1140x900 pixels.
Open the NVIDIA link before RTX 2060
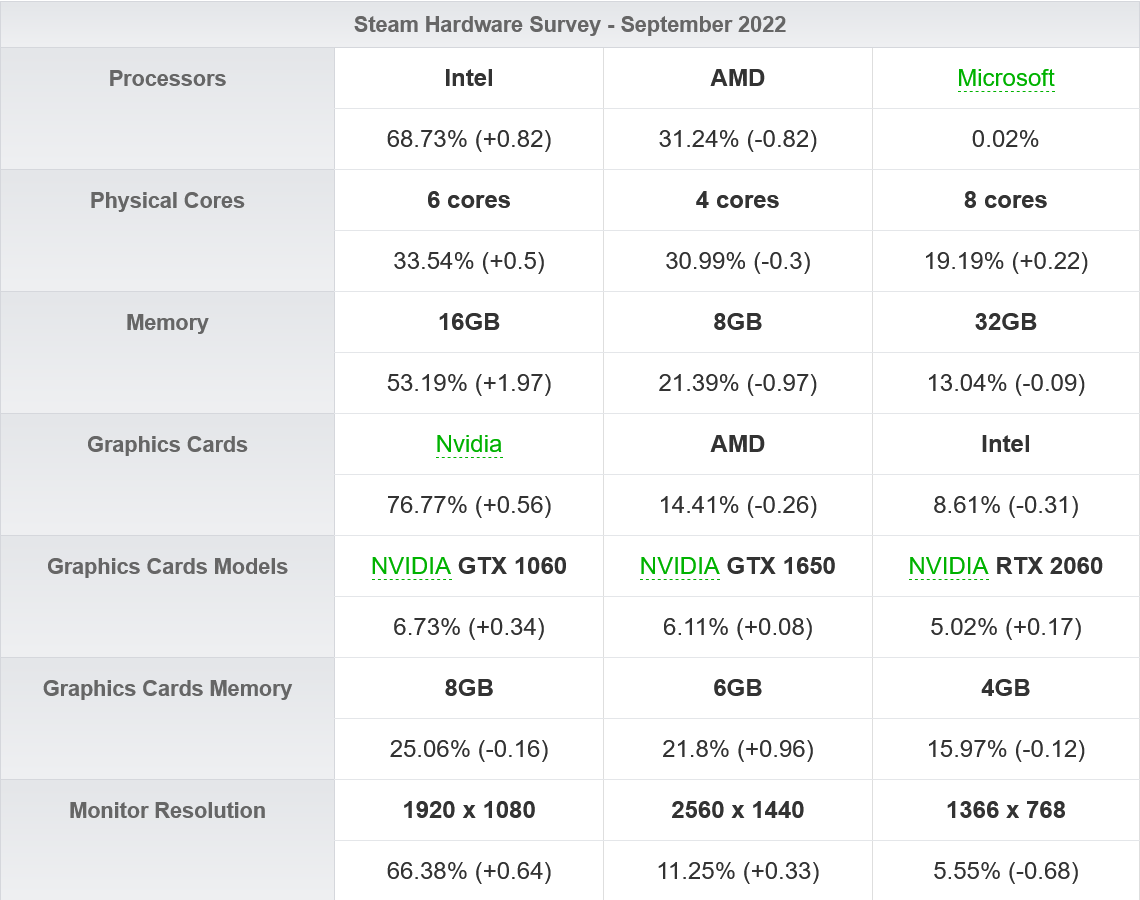[948, 566]
